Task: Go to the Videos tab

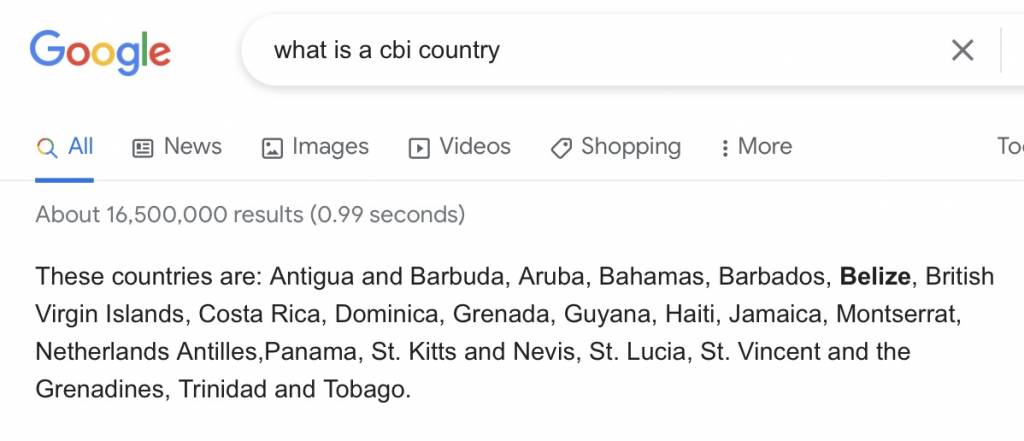Action: [460, 147]
